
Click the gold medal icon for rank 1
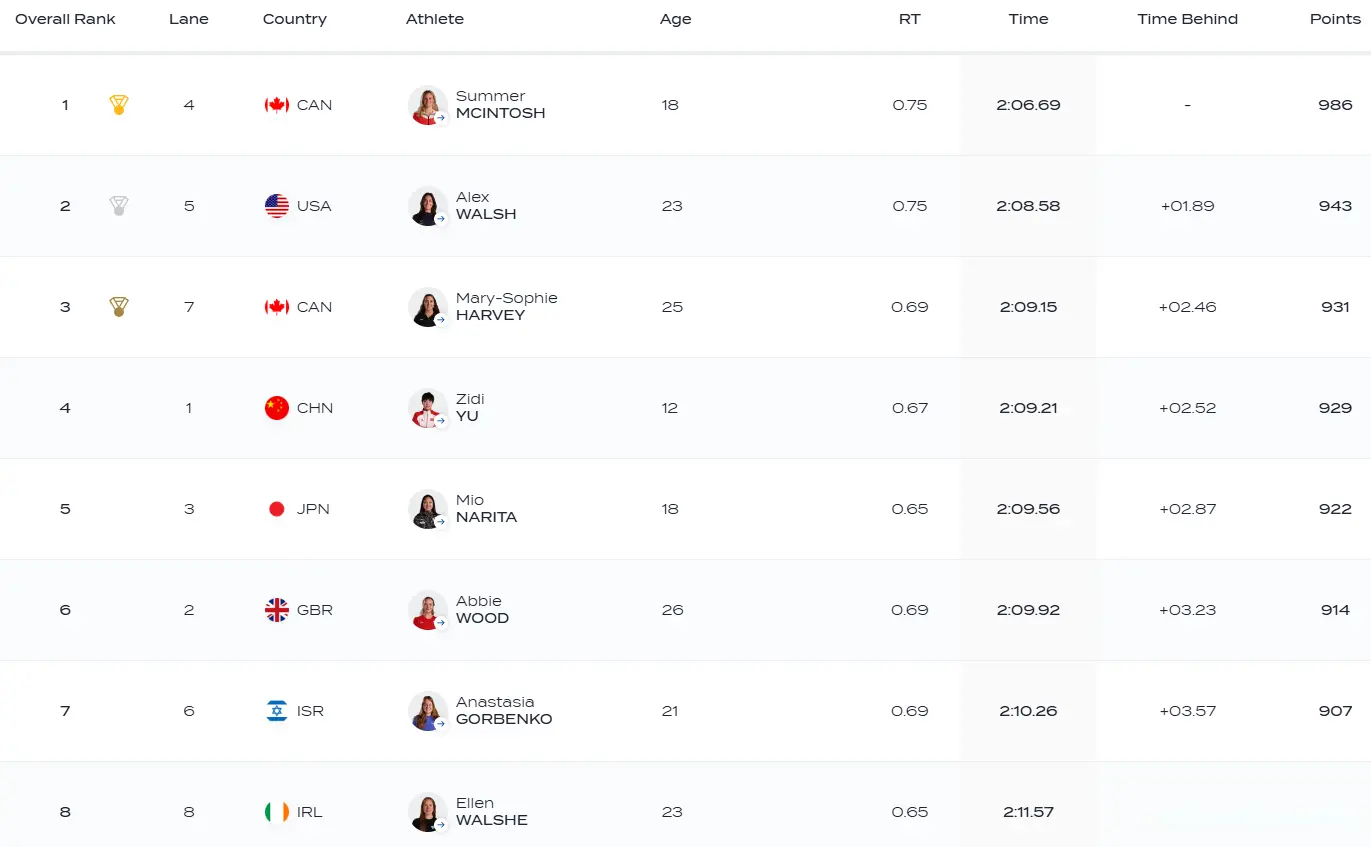[118, 105]
